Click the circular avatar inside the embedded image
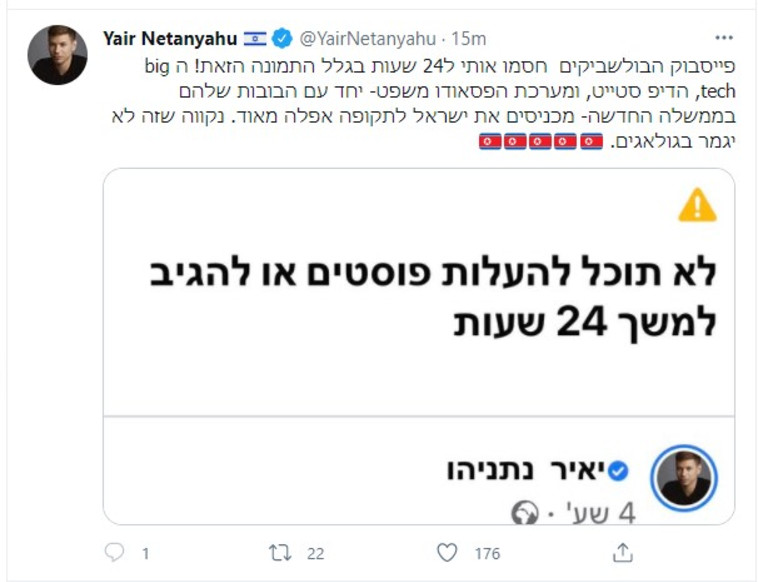Image resolution: width=758 pixels, height=582 pixels. [x=685, y=478]
